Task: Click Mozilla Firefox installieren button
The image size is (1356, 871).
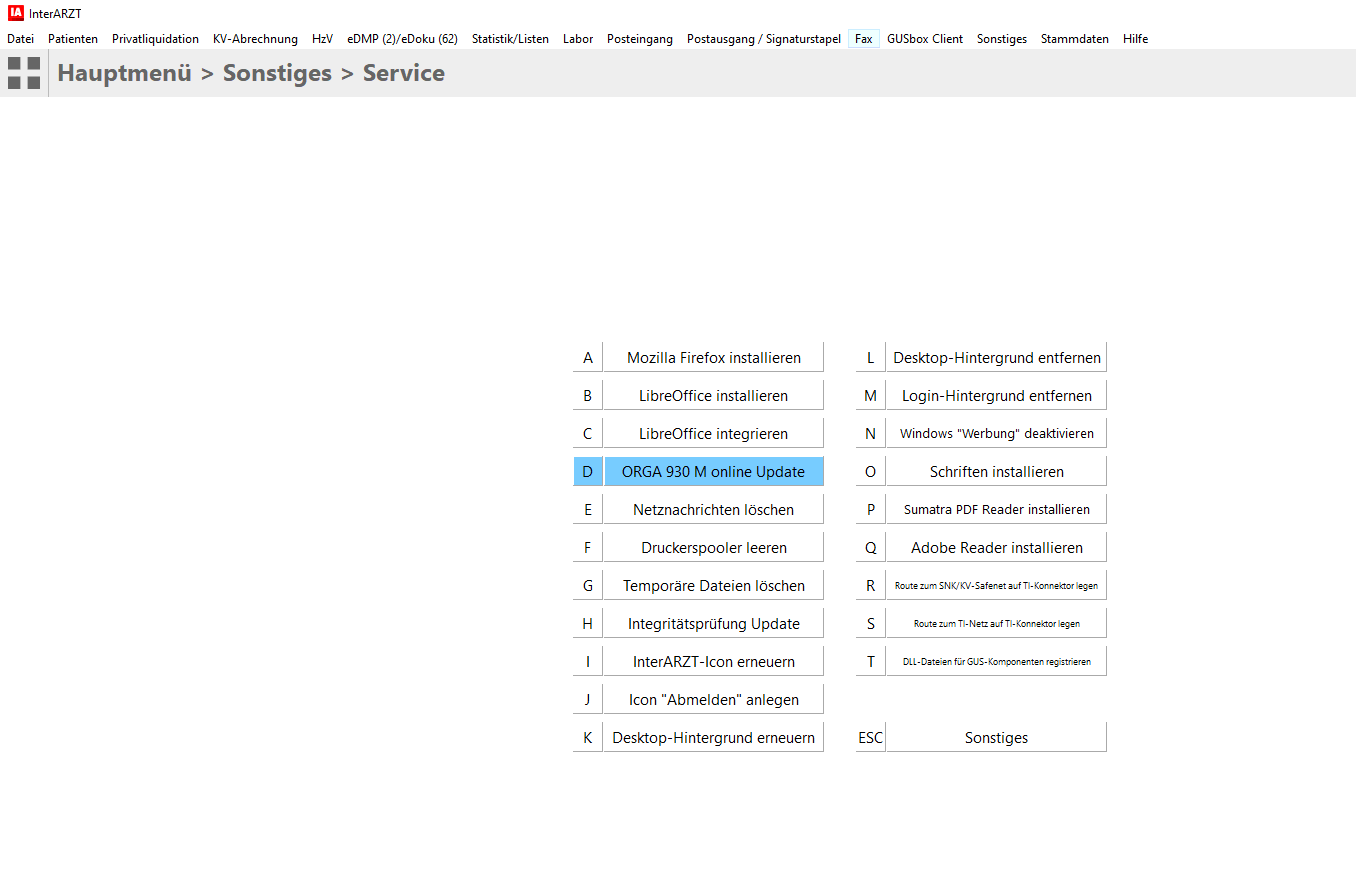Action: coord(714,357)
